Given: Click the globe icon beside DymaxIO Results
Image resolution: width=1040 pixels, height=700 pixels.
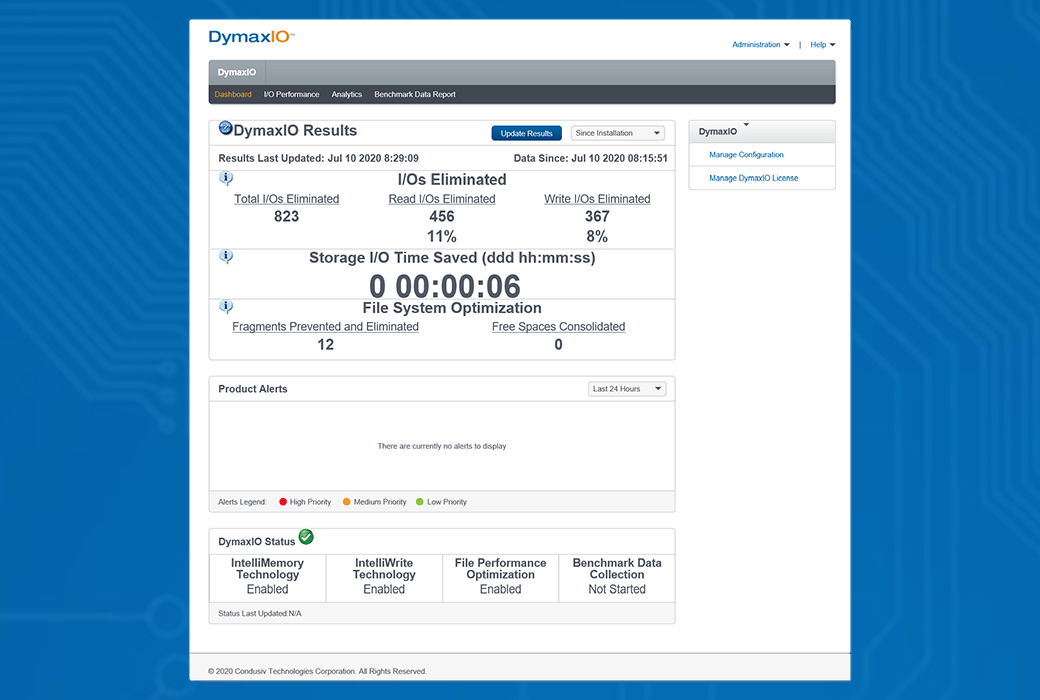Looking at the screenshot, I should 226,128.
